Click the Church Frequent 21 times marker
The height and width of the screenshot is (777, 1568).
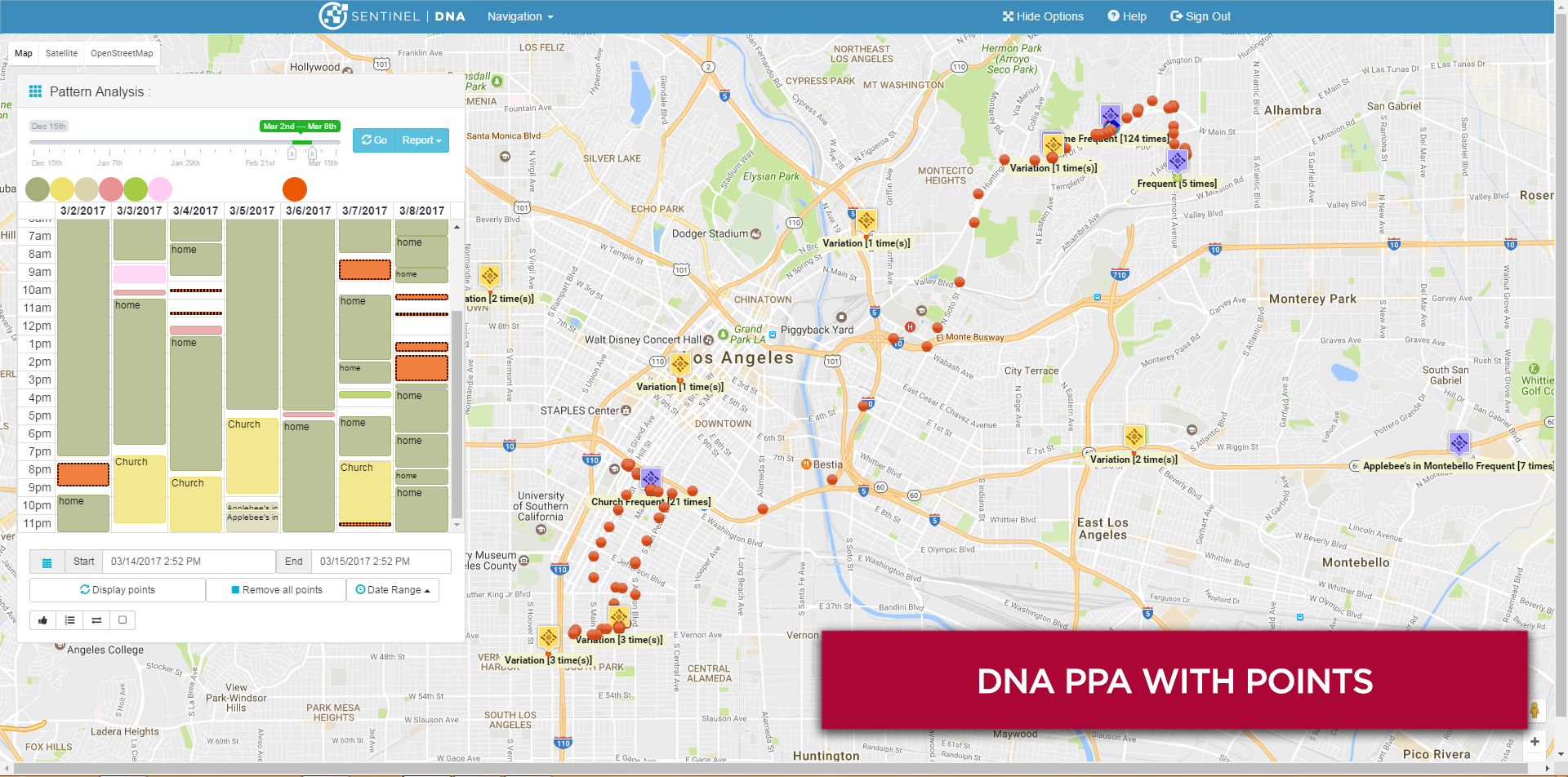tap(651, 478)
